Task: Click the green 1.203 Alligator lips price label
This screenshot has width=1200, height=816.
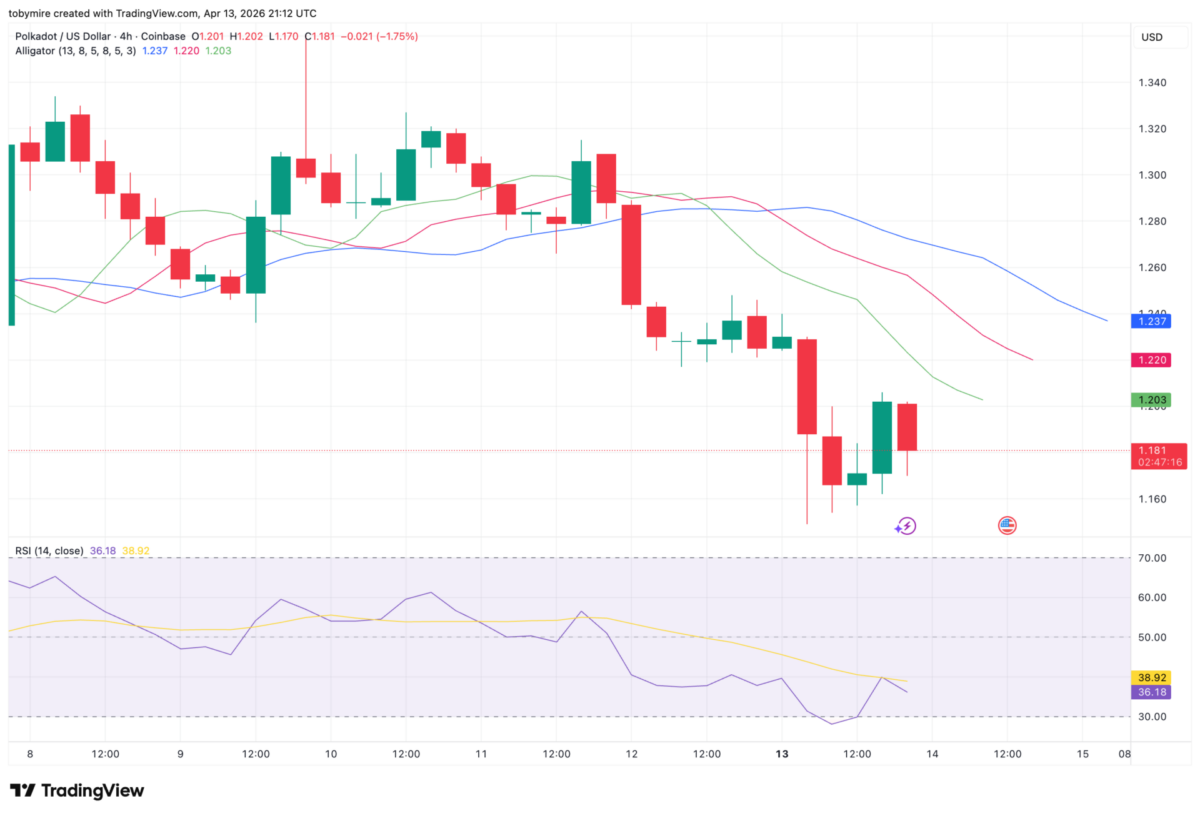Action: click(x=1152, y=398)
